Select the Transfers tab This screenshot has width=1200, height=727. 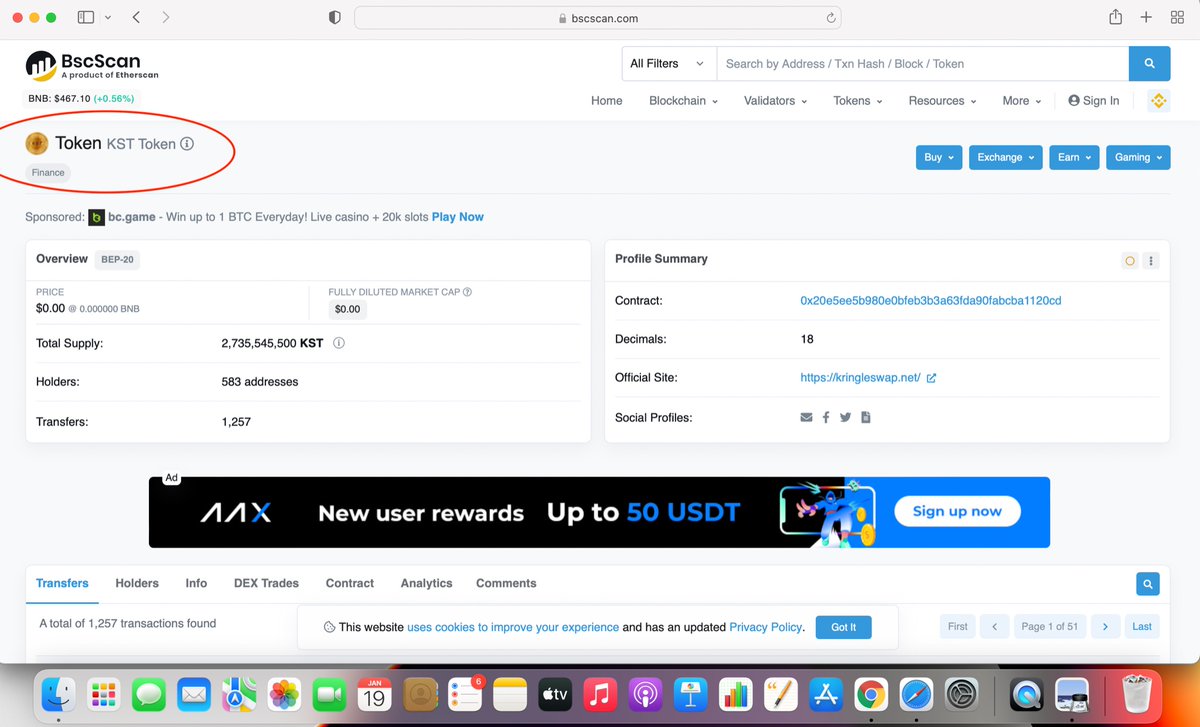click(x=62, y=583)
